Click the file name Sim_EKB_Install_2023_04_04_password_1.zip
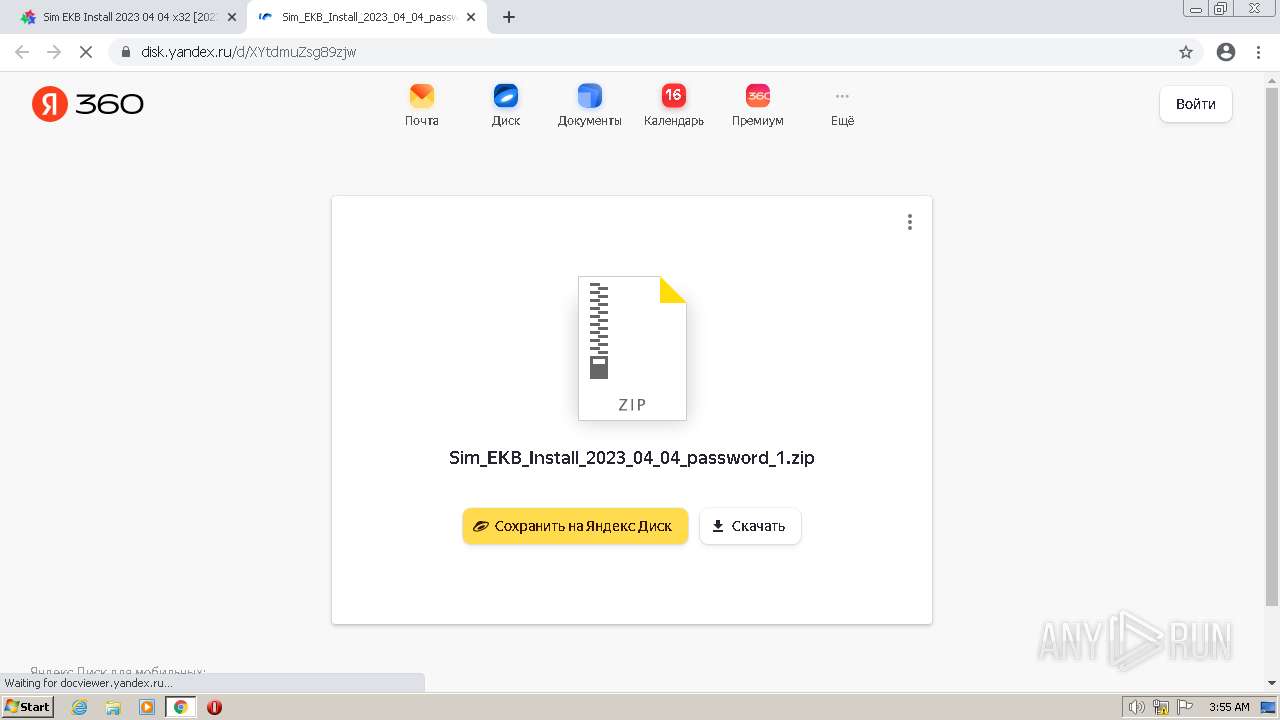Viewport: 1280px width, 720px height. click(632, 458)
